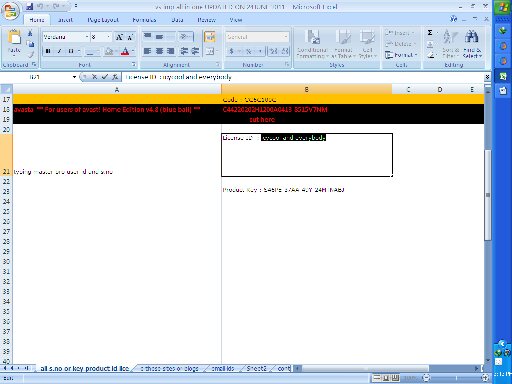The width and height of the screenshot is (512, 384).
Task: Click the Fill down icon in Editing
Action: [x=430, y=44]
